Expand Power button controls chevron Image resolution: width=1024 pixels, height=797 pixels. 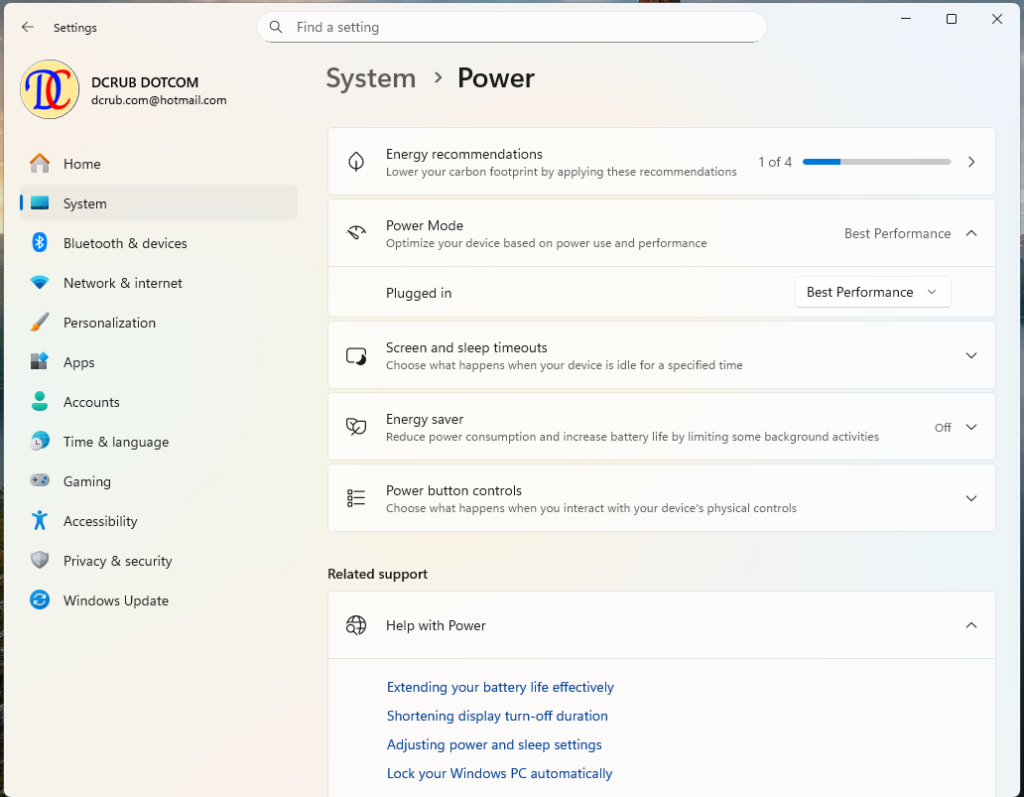[971, 498]
